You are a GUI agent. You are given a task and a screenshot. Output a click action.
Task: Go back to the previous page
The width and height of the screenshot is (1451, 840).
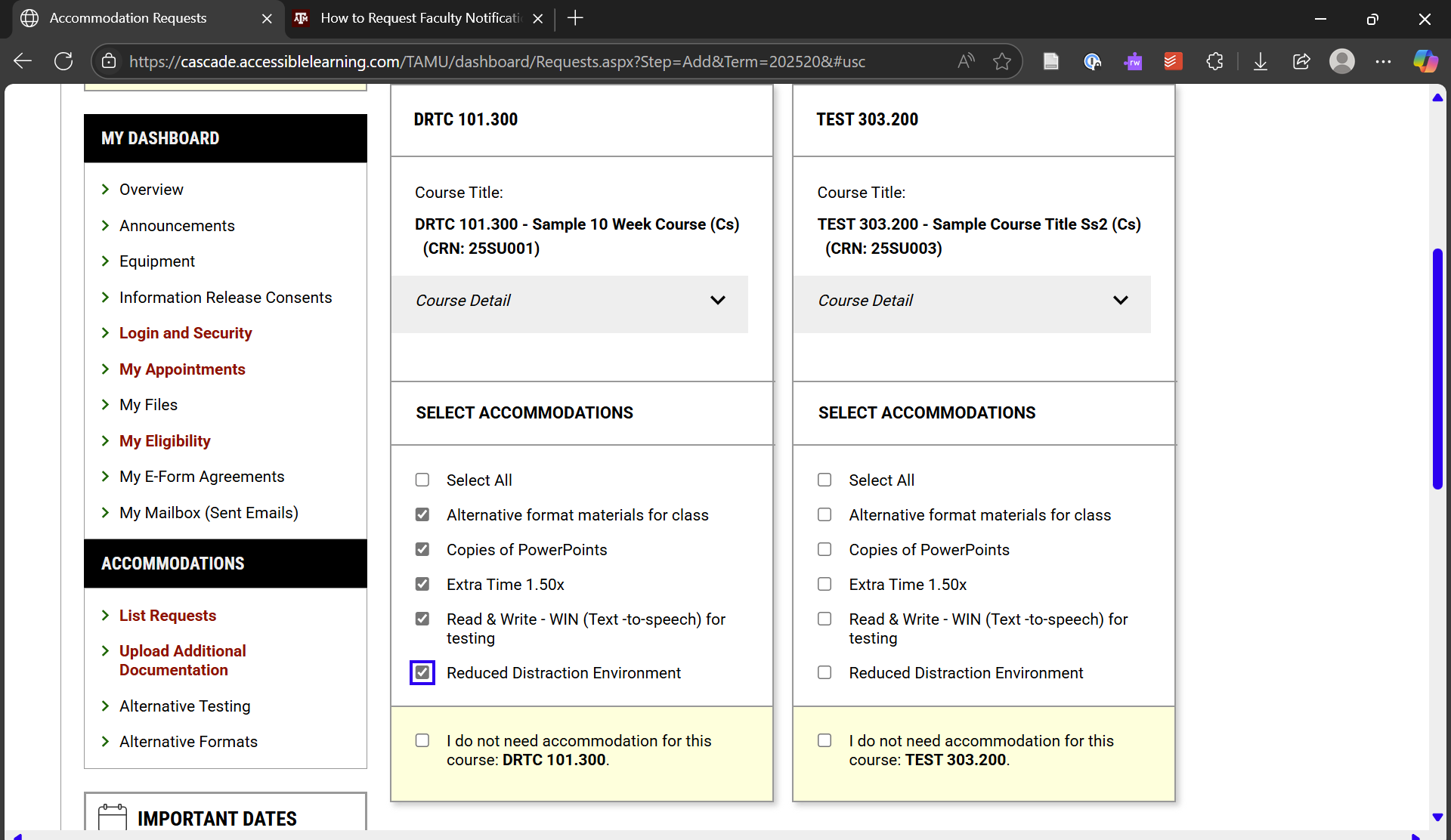pyautogui.click(x=23, y=61)
